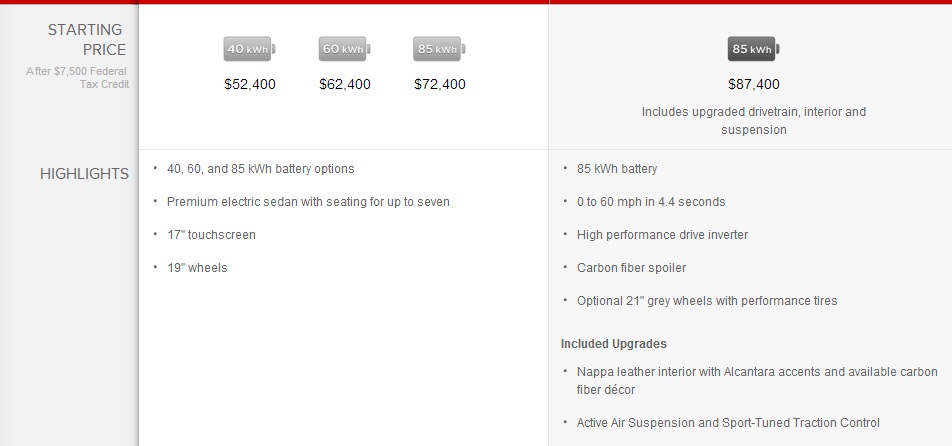
Task: Click 'Includes upgraded drivetrain' description
Action: tap(753, 121)
